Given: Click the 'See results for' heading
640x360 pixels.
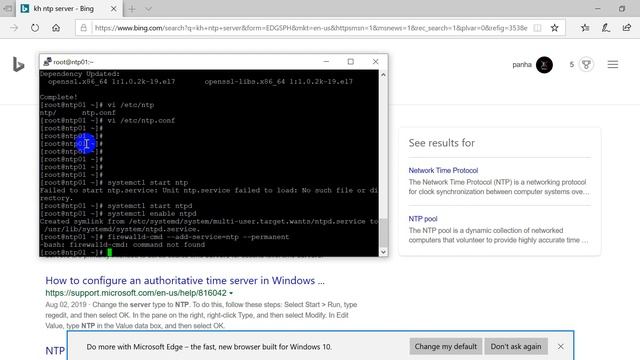Looking at the screenshot, I should 442,143.
